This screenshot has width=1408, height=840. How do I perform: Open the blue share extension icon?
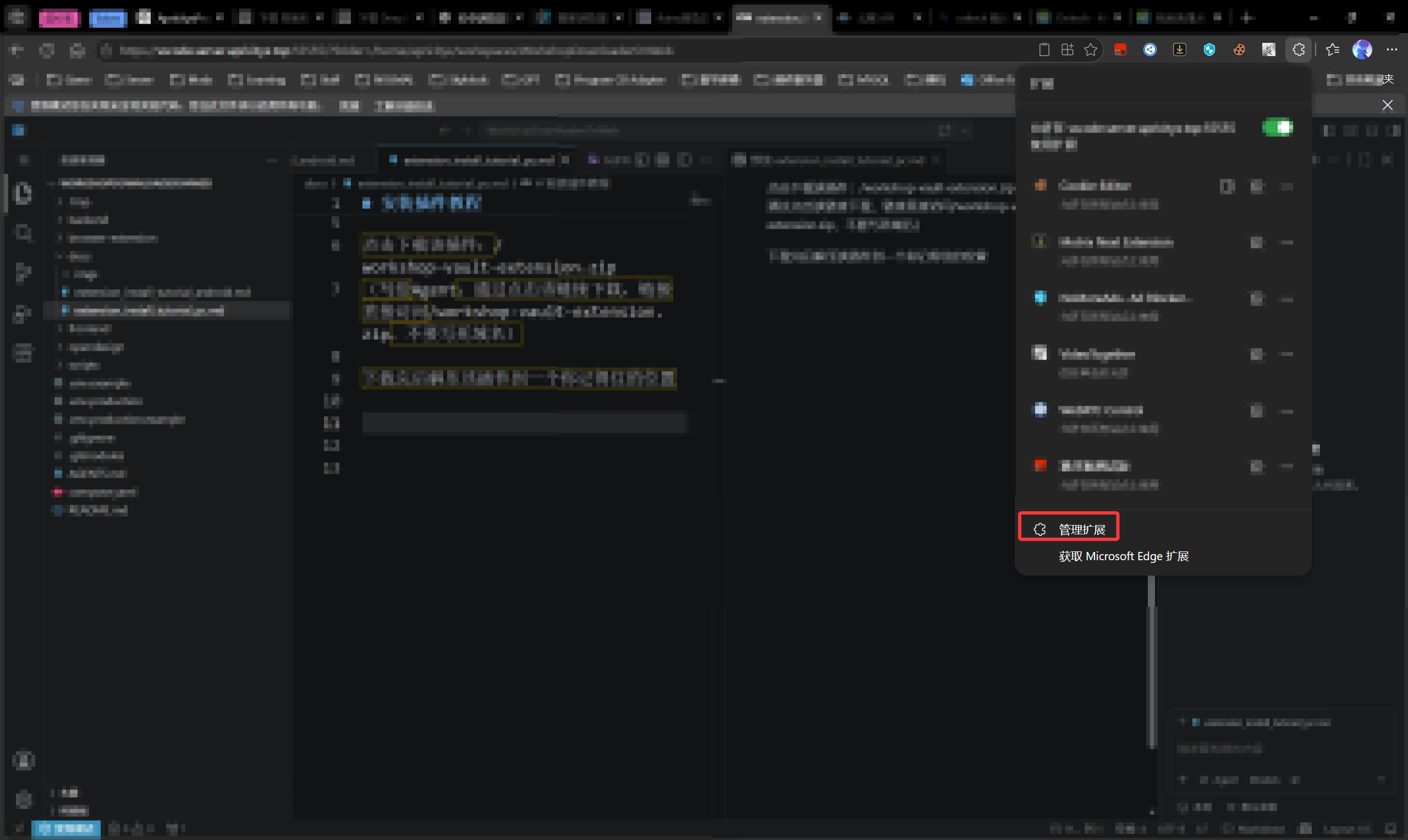tap(1150, 50)
